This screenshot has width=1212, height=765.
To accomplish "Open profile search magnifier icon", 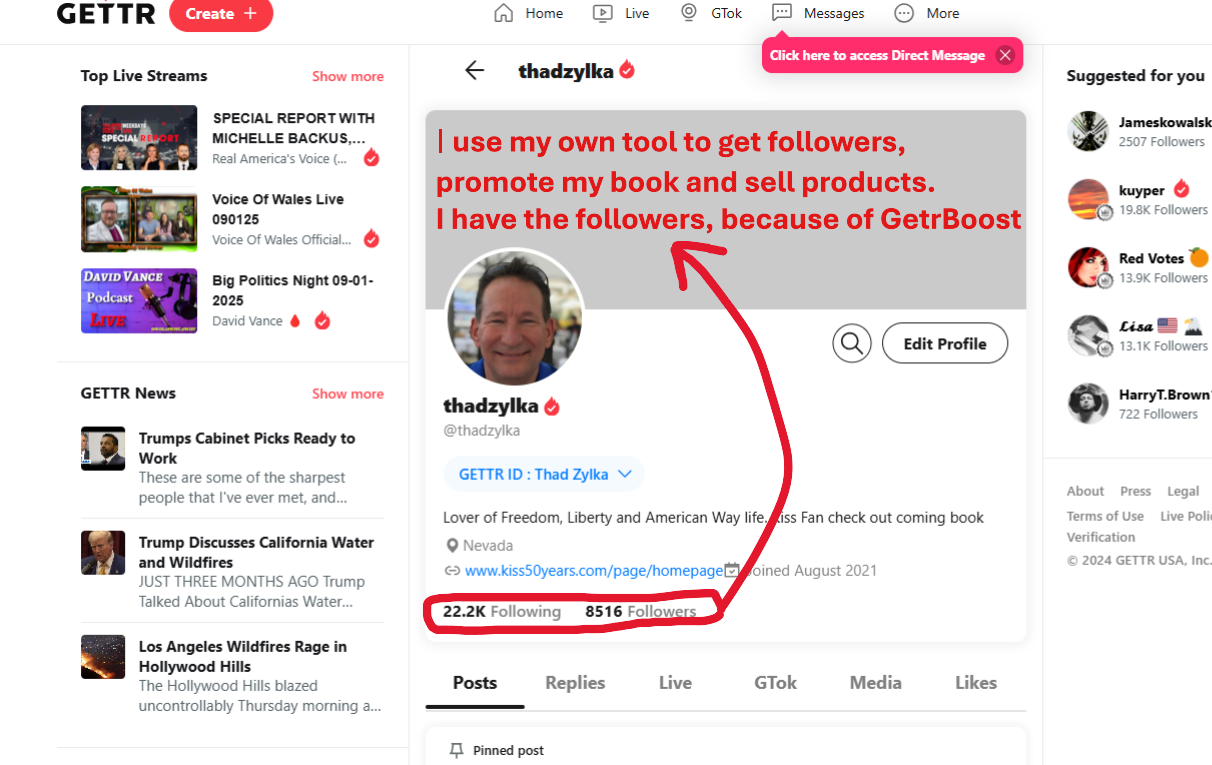I will pos(852,343).
